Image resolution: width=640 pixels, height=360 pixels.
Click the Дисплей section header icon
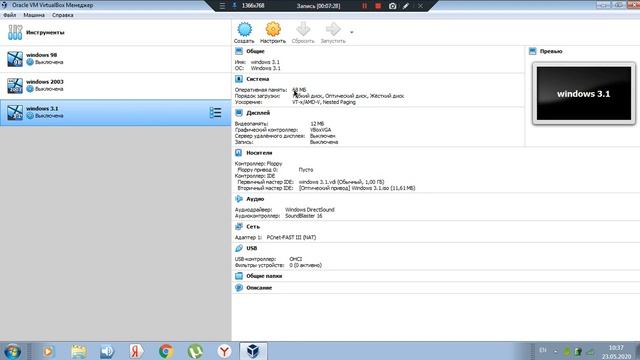239,113
